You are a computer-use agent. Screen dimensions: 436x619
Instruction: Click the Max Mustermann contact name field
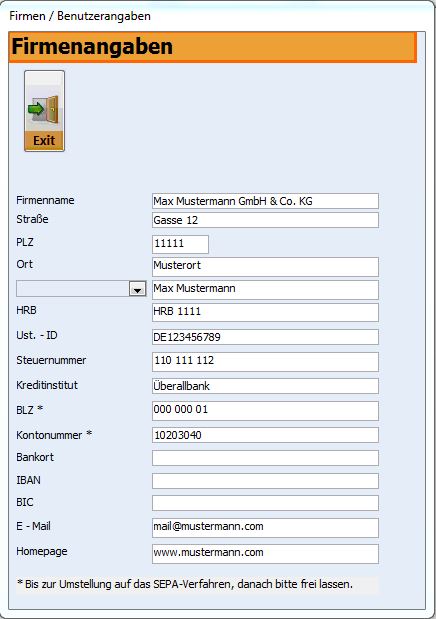click(265, 289)
